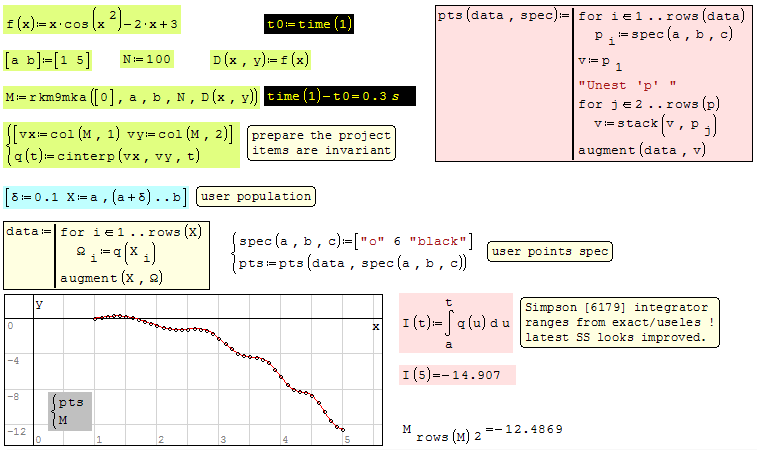Click the 'user population' label
Image resolution: width=757 pixels, height=450 pixels.
click(256, 196)
